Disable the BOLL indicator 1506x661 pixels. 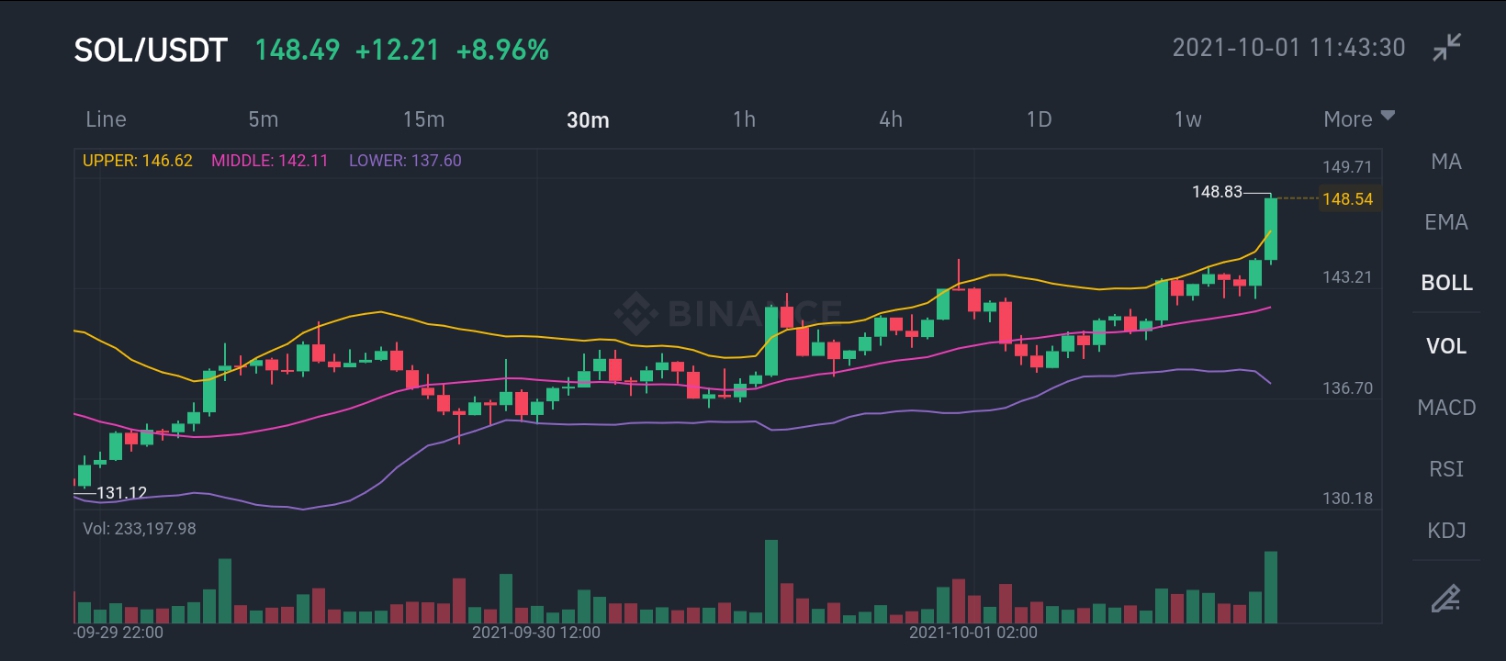pyautogui.click(x=1446, y=283)
